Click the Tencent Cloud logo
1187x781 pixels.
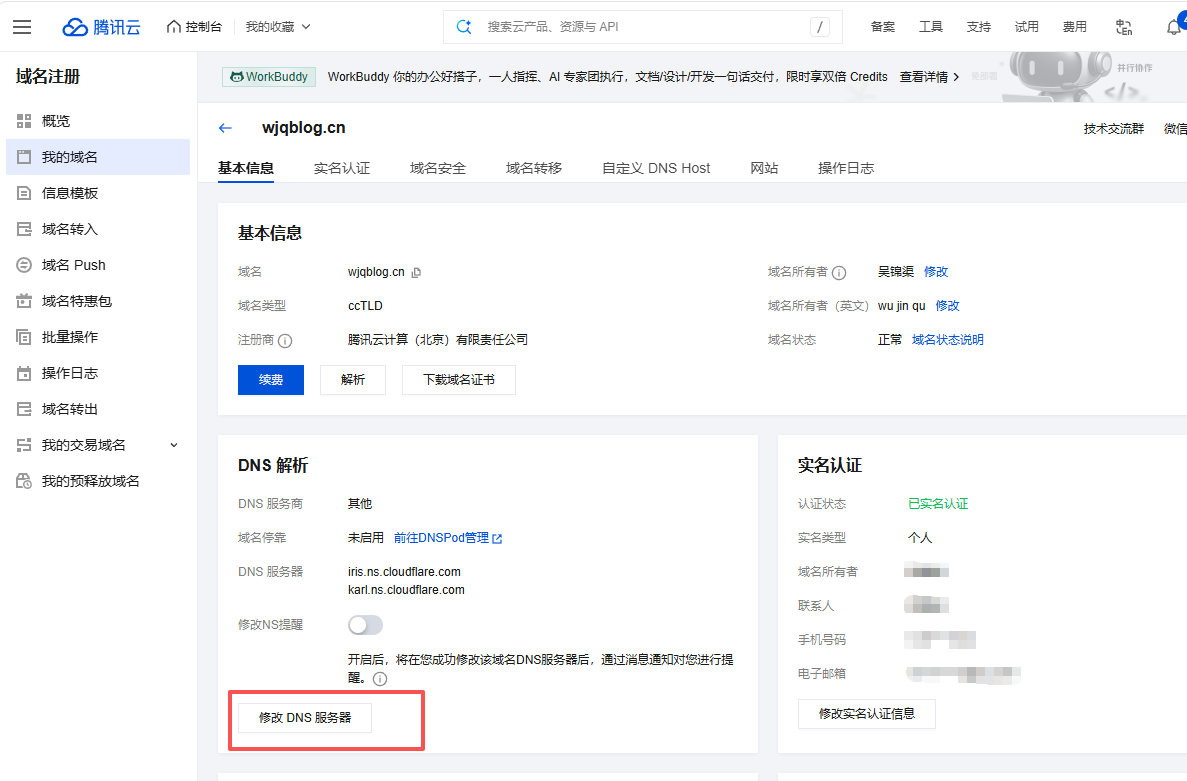[x=101, y=27]
